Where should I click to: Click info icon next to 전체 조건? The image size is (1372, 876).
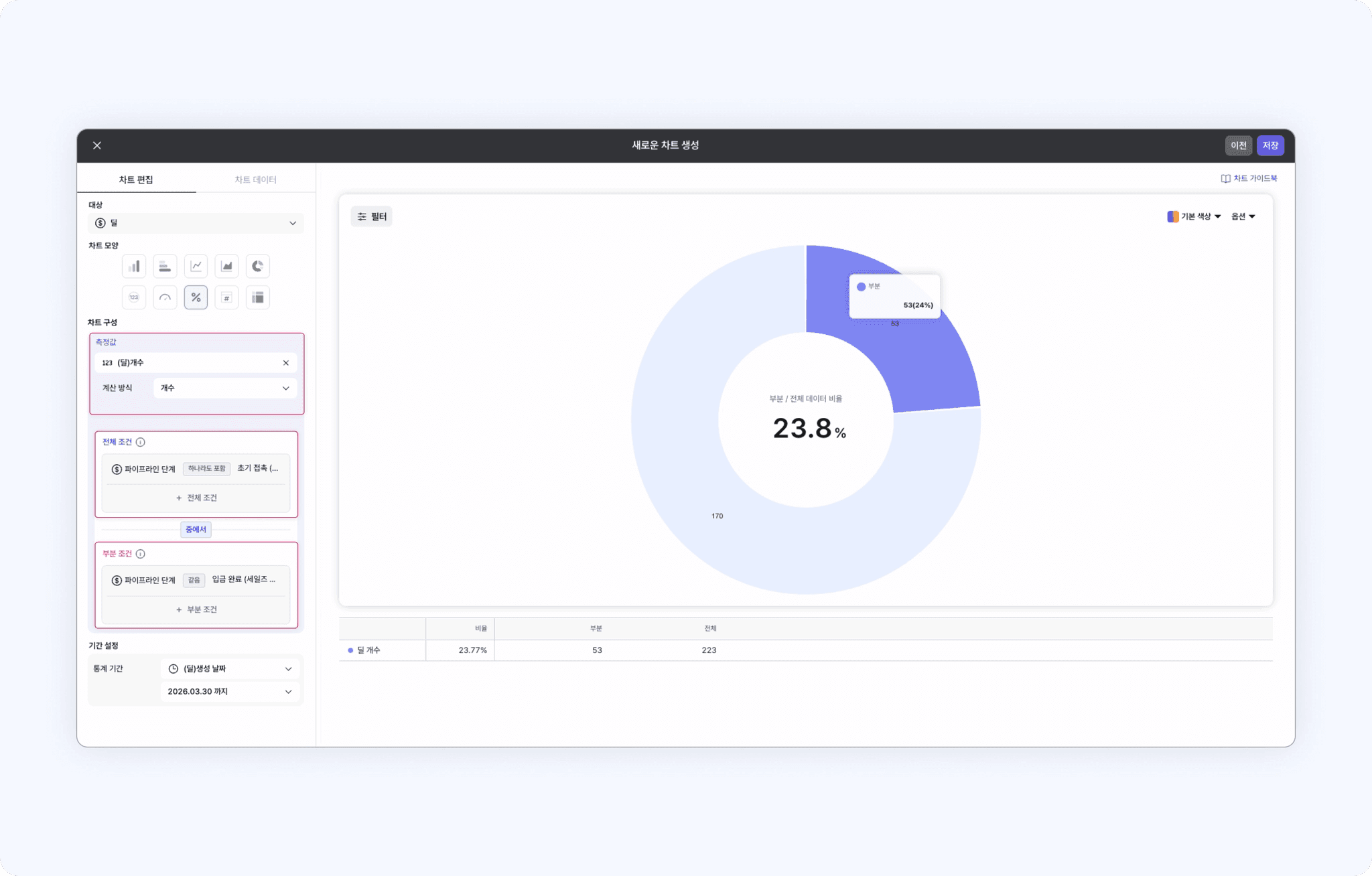[x=141, y=442]
